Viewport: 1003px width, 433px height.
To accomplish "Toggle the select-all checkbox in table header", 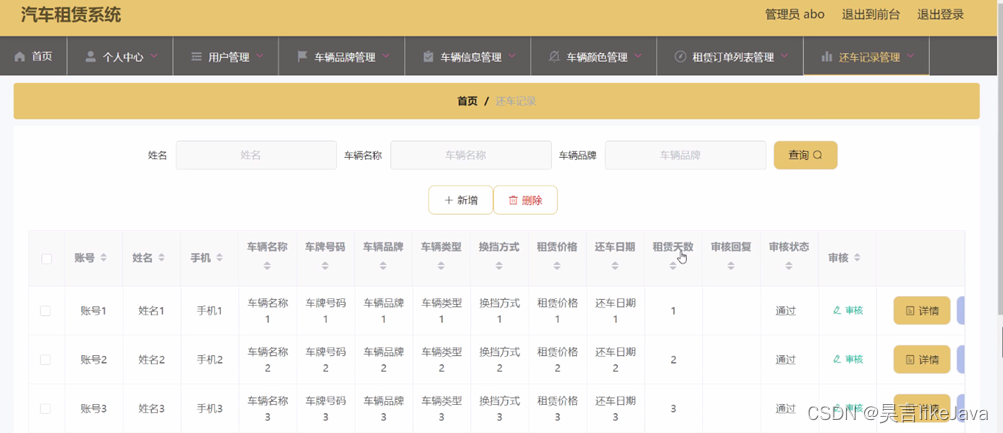I will pos(46,259).
